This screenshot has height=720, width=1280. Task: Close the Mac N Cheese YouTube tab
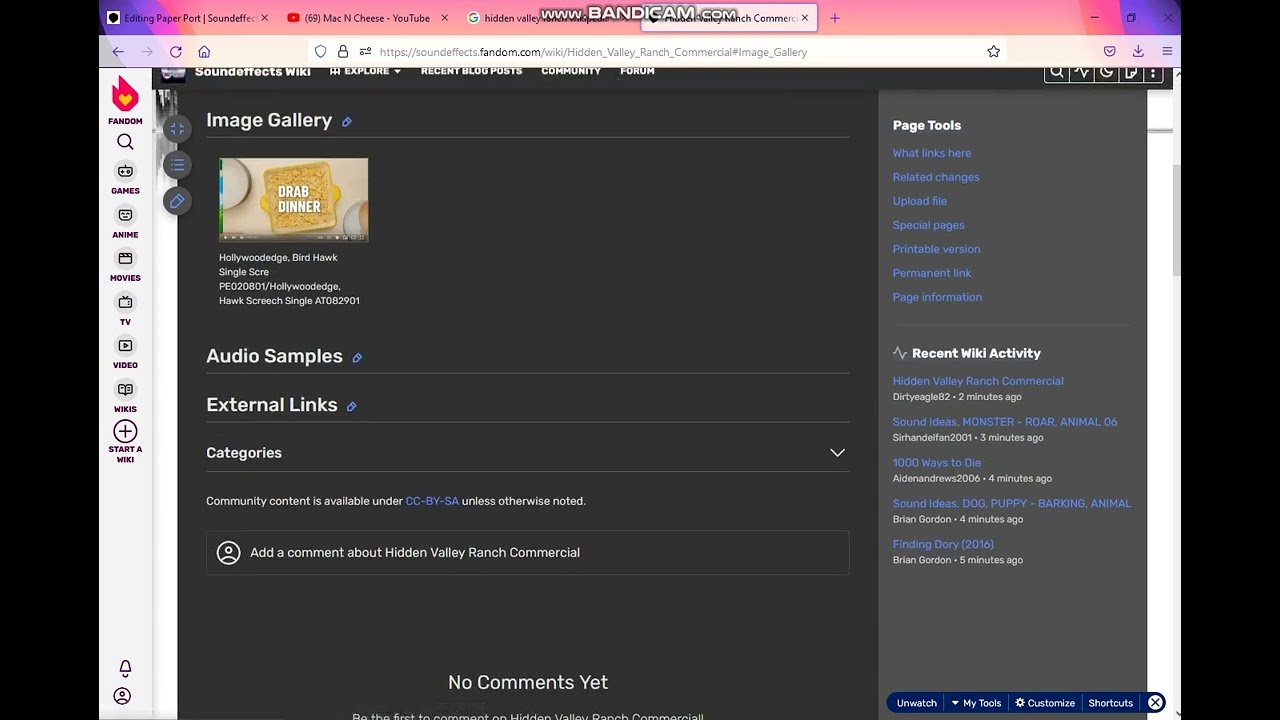(444, 18)
